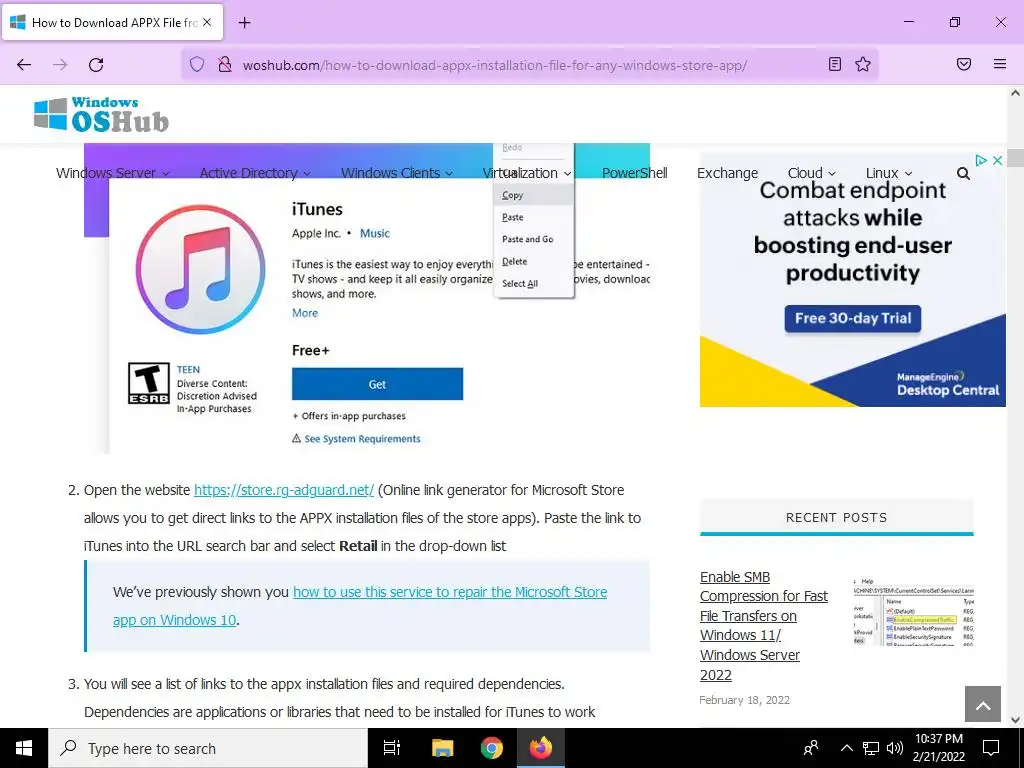Screen dimensions: 1024x768
Task: Open Enable SMB Compression recent post link
Action: click(x=764, y=626)
